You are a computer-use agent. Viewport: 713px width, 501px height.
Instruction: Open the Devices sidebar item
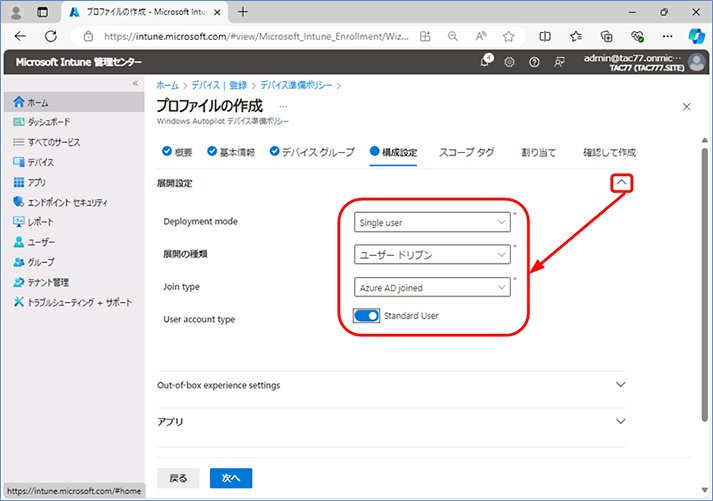[x=34, y=162]
